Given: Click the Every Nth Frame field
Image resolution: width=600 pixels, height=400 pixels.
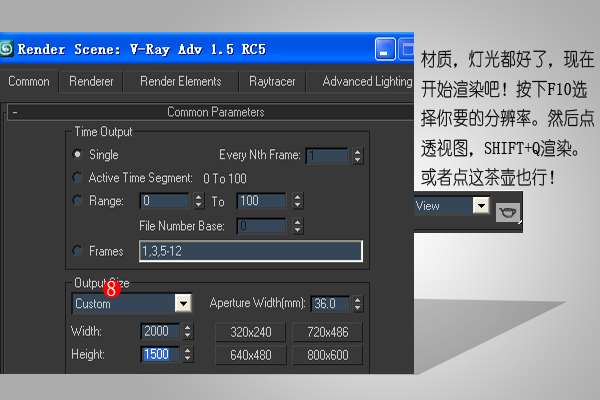Looking at the screenshot, I should click(327, 155).
